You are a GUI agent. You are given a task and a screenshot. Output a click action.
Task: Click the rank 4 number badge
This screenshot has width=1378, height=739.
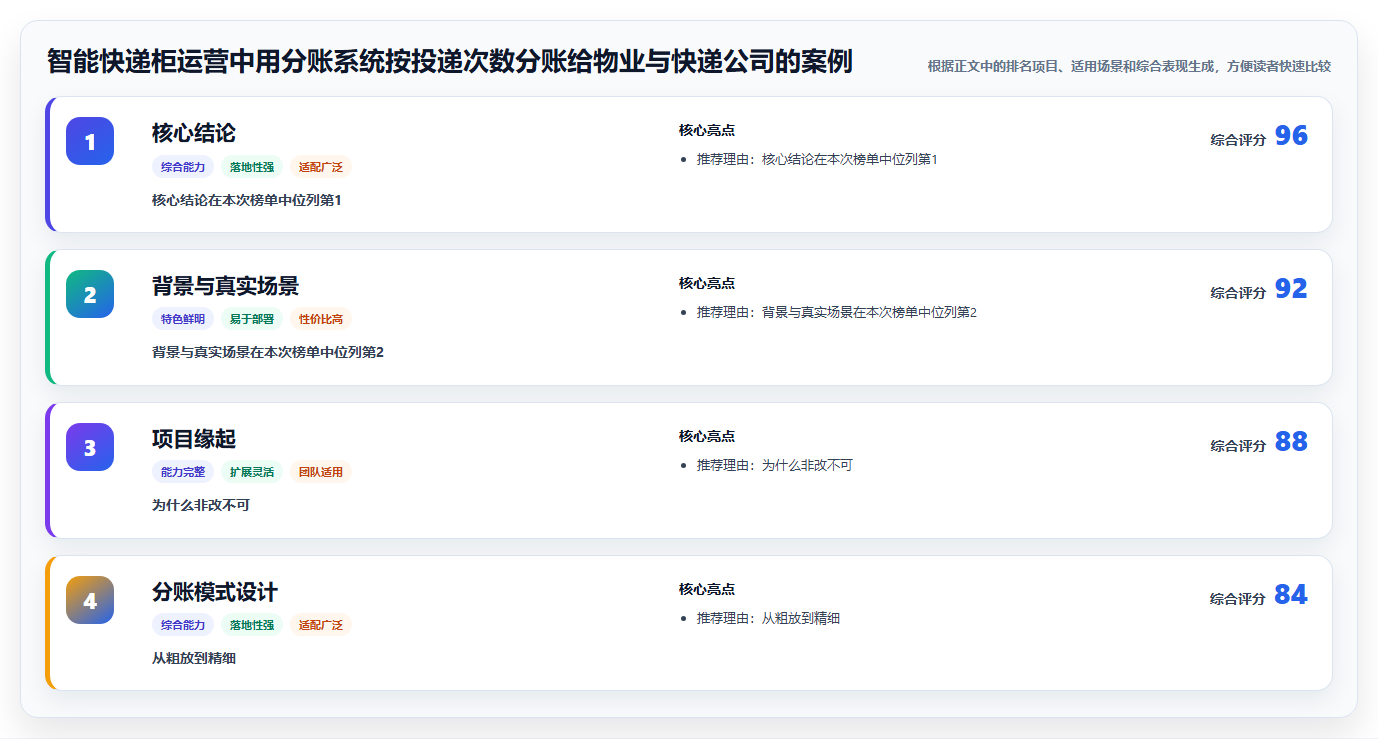click(x=90, y=600)
